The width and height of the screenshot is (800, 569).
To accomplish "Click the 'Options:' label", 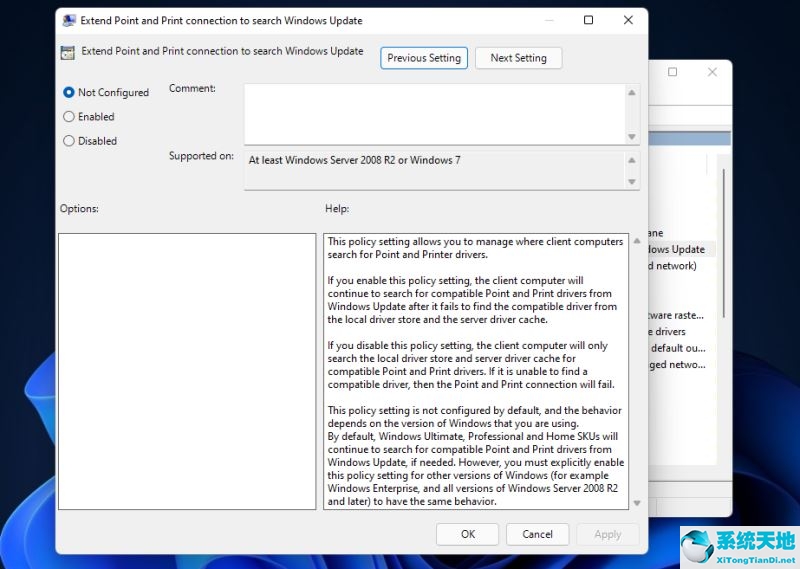I will pos(79,209).
